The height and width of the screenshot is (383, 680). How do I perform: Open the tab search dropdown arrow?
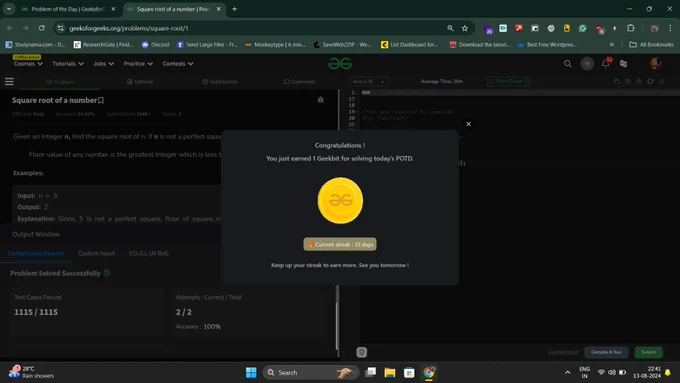click(9, 9)
